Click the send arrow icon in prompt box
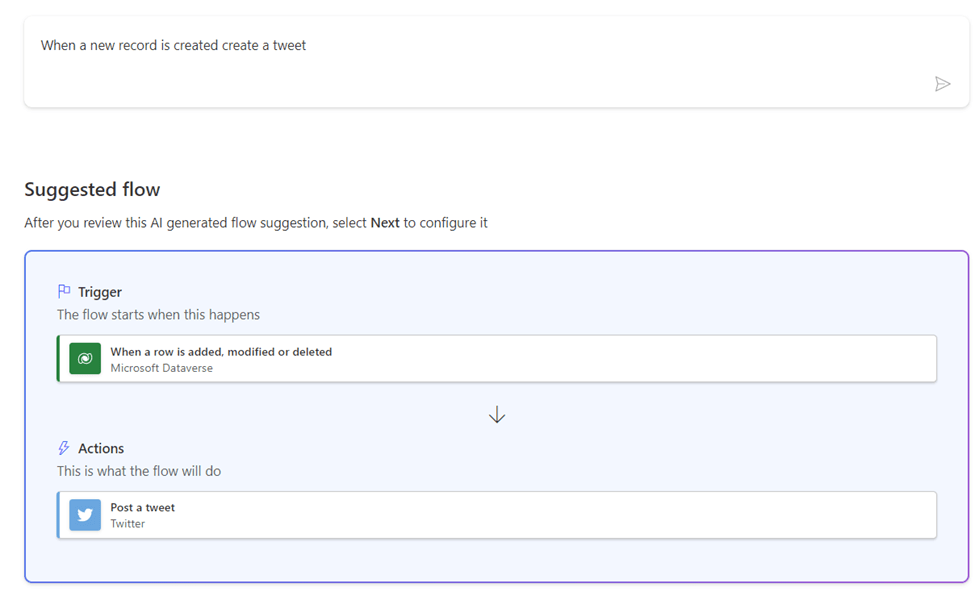The height and width of the screenshot is (596, 975). (942, 84)
